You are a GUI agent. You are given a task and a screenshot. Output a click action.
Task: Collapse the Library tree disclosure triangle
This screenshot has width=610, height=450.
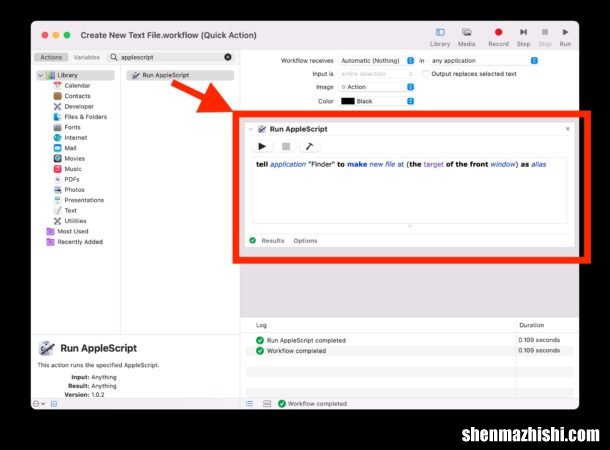(40, 75)
